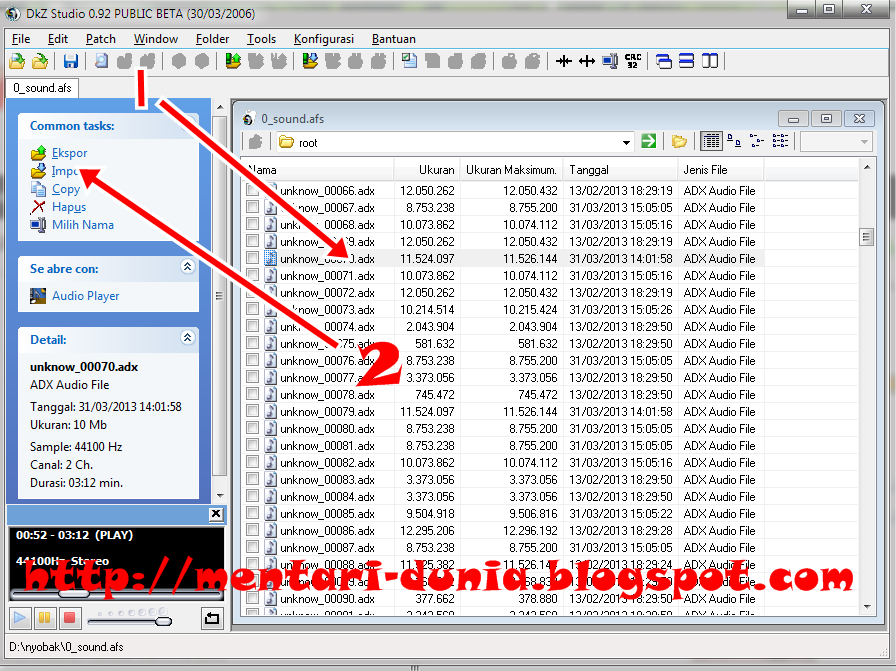Image resolution: width=896 pixels, height=671 pixels.
Task: Select the 0_sound.afs tab
Action: 42,88
